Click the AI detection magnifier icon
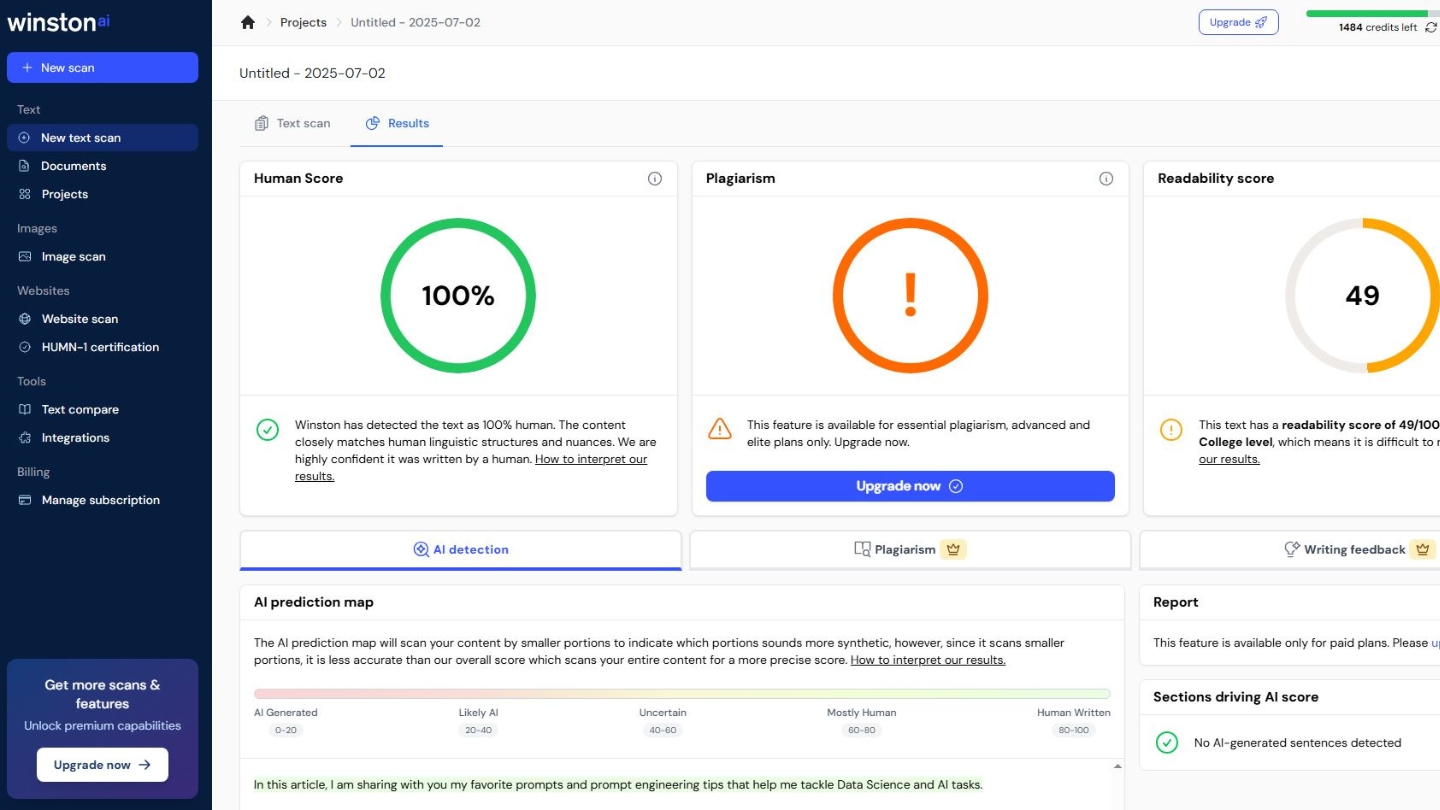This screenshot has height=810, width=1440. click(x=421, y=549)
